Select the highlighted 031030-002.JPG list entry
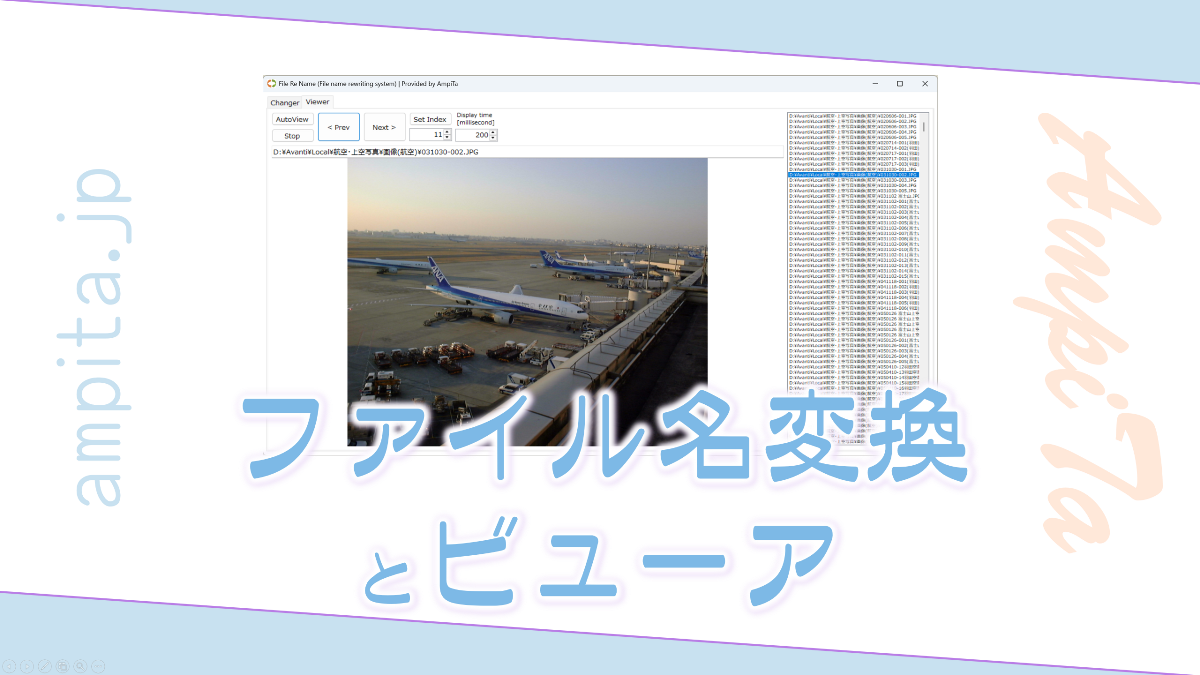1200x675 pixels. (x=853, y=175)
